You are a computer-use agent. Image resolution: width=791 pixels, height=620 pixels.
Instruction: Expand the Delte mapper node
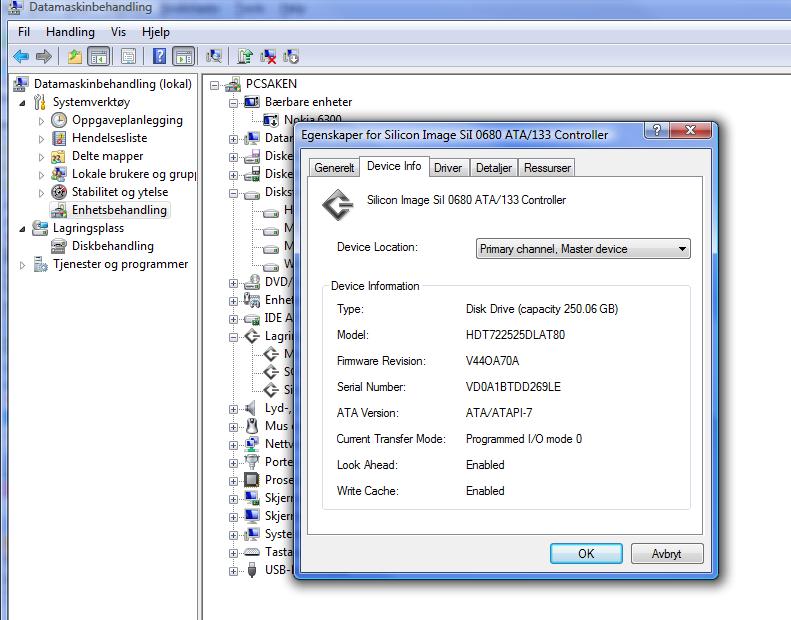point(41,157)
